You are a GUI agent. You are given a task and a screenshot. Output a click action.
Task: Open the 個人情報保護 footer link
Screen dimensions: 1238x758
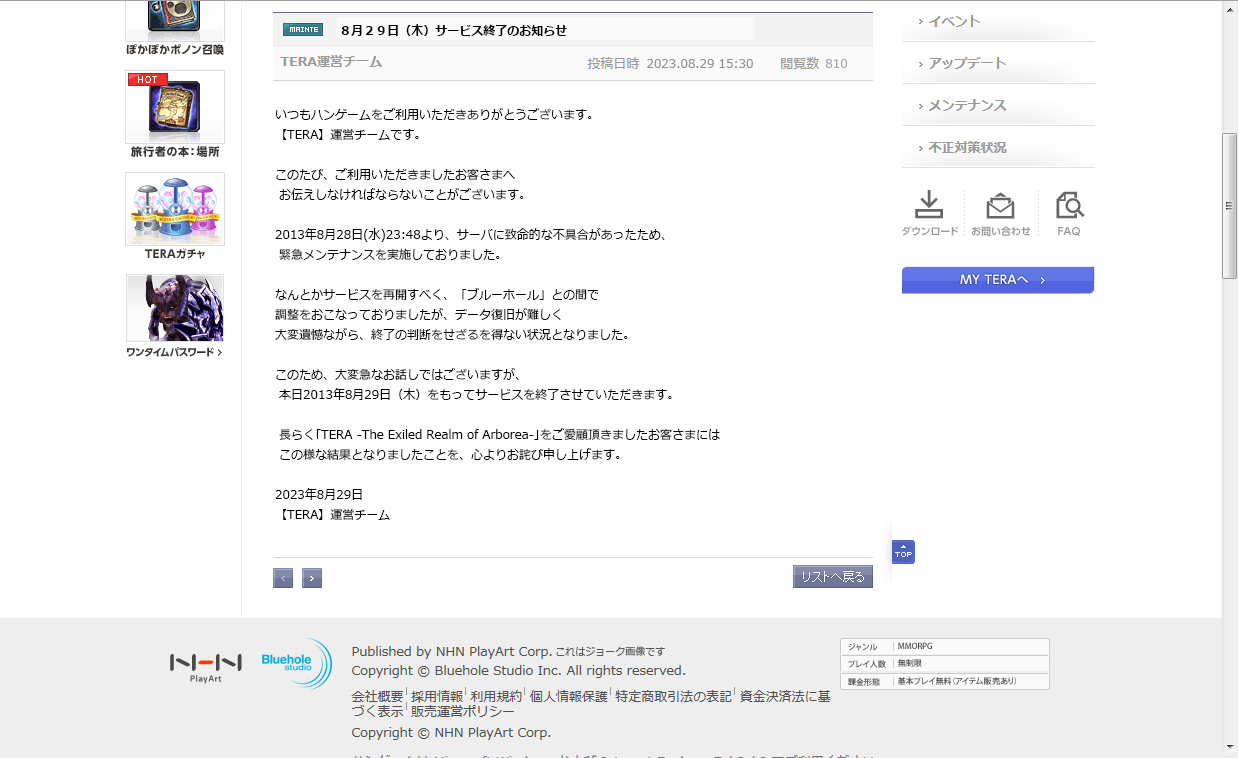click(x=569, y=696)
